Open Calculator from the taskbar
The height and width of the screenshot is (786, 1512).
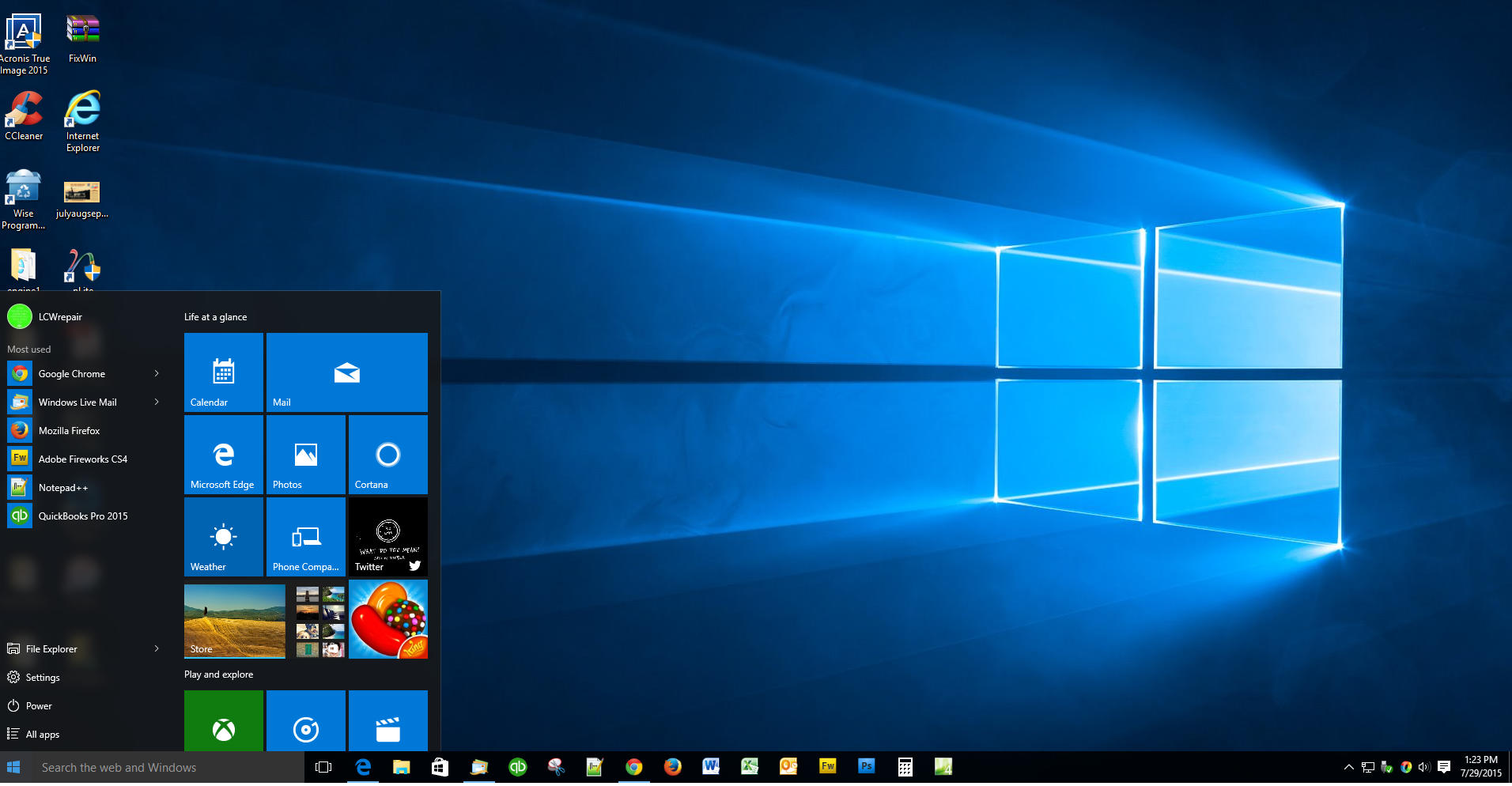point(905,767)
